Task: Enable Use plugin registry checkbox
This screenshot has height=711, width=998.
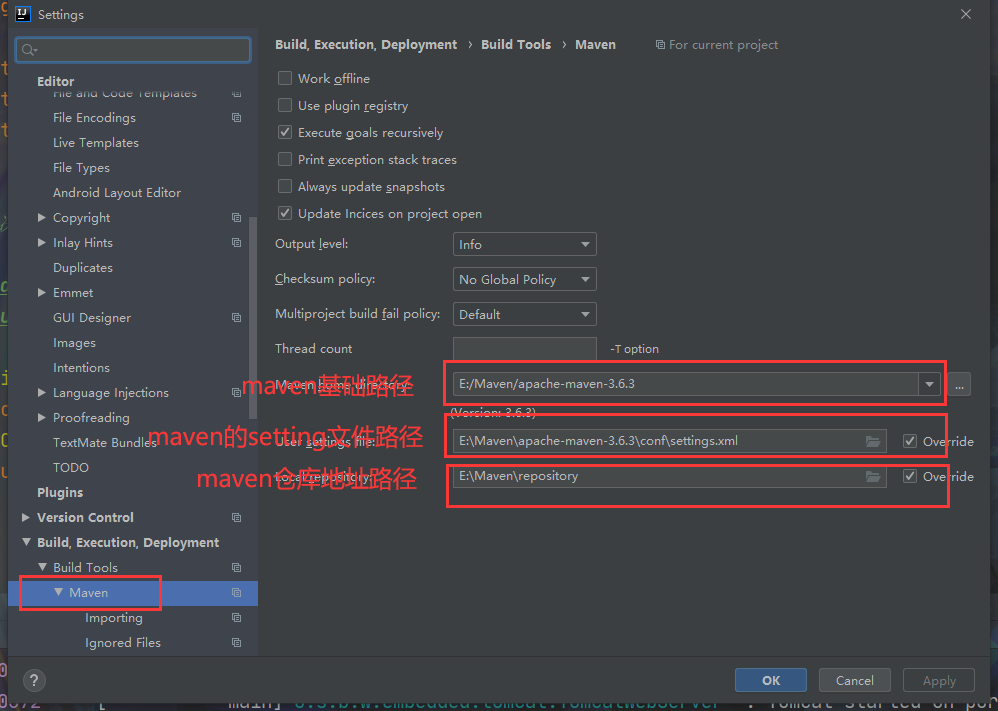Action: click(x=285, y=106)
